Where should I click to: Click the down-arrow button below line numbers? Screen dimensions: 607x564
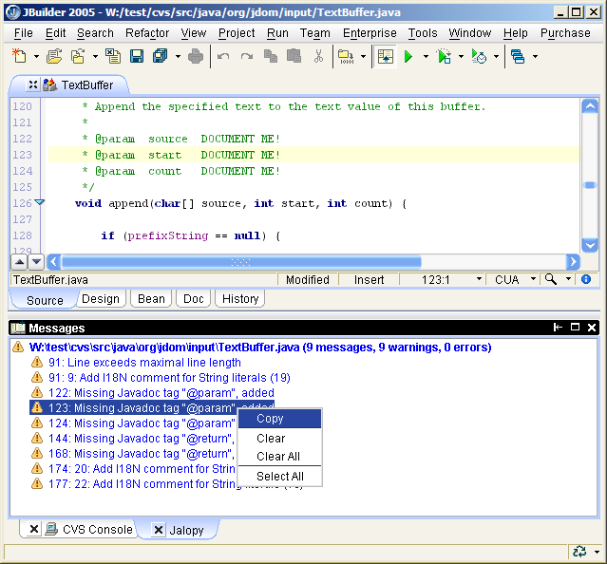(x=36, y=262)
